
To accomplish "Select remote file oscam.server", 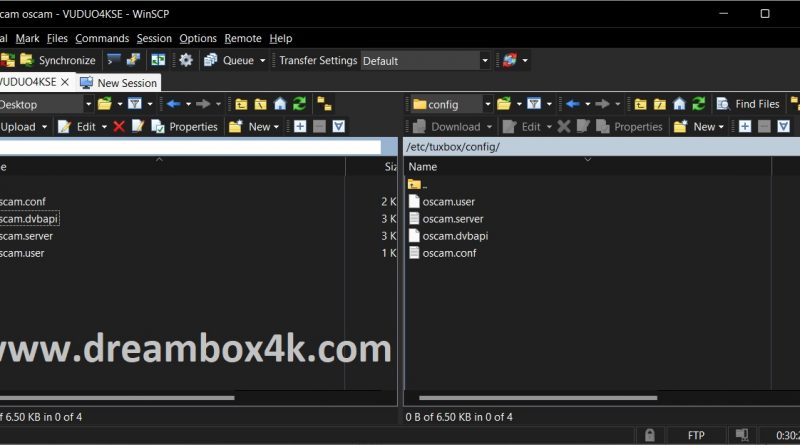I will (446, 219).
